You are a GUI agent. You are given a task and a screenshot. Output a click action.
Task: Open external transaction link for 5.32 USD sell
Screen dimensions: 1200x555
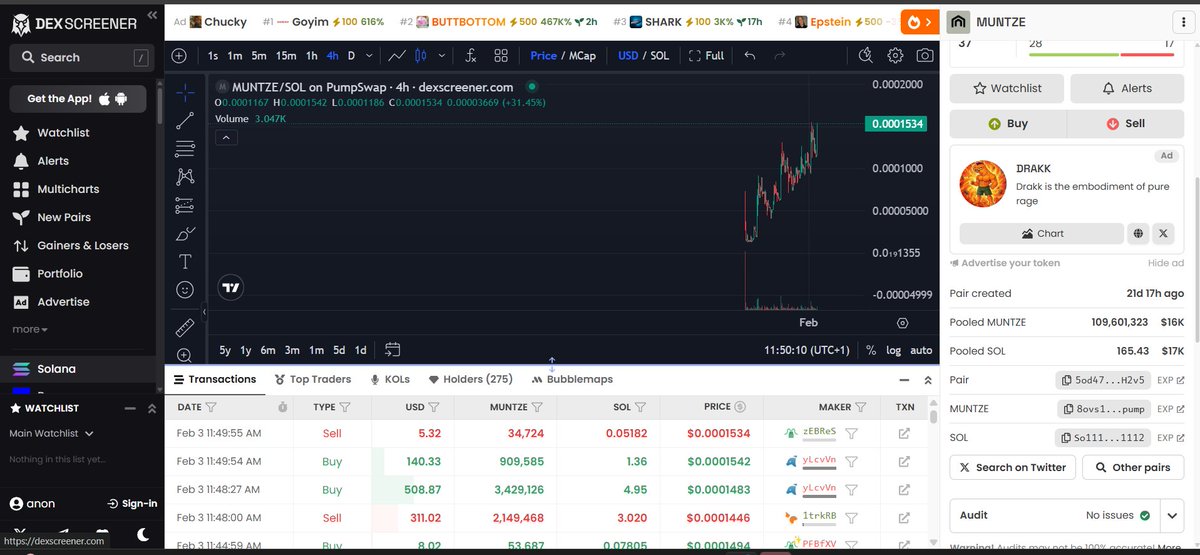(904, 433)
